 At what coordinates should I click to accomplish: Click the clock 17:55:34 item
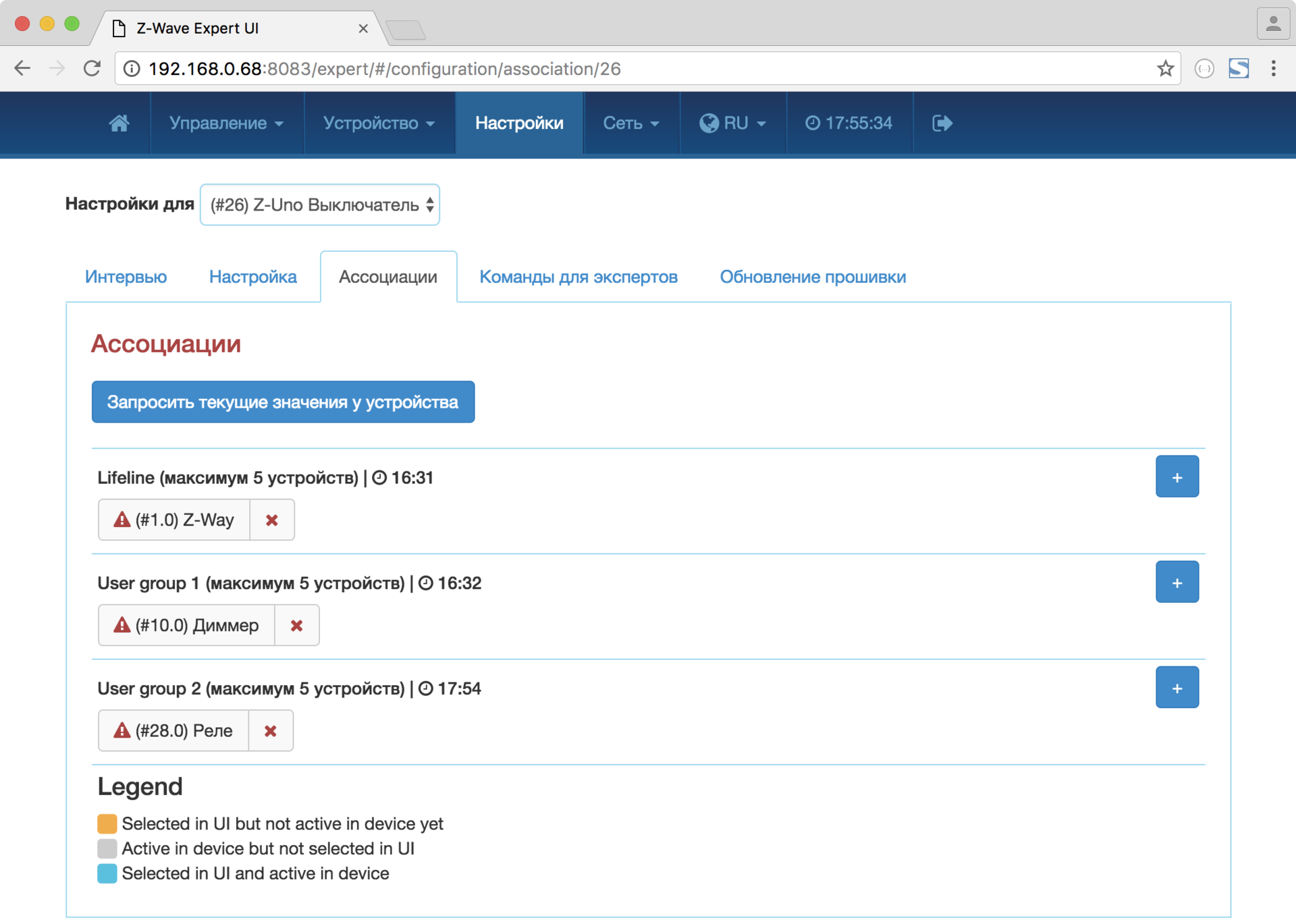pos(849,123)
